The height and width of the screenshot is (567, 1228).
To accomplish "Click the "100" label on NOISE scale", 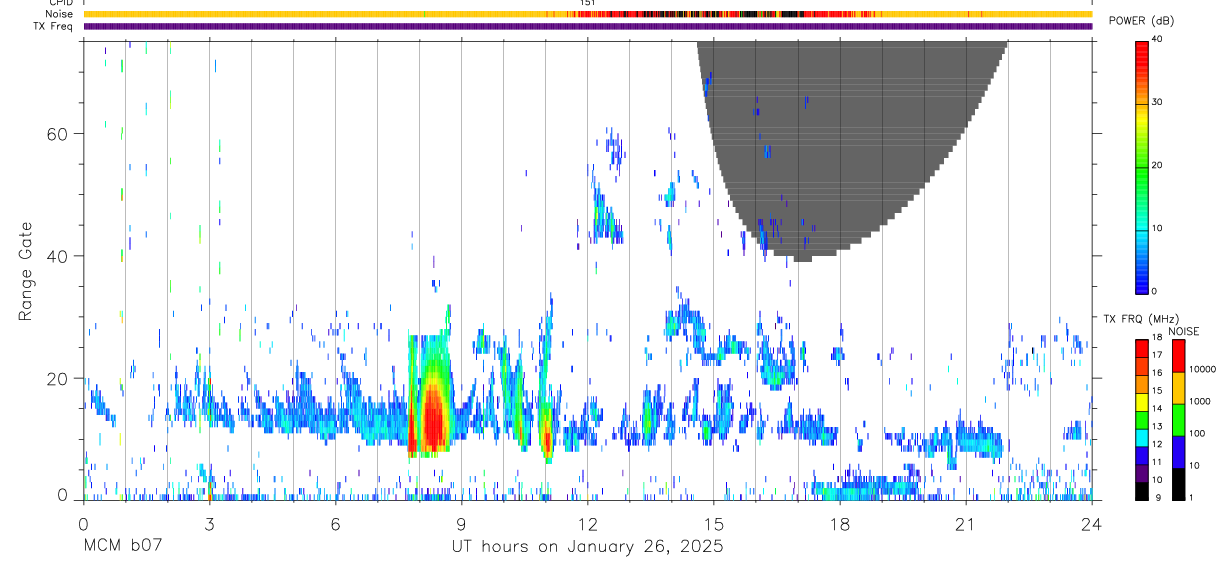I will coord(1198,434).
